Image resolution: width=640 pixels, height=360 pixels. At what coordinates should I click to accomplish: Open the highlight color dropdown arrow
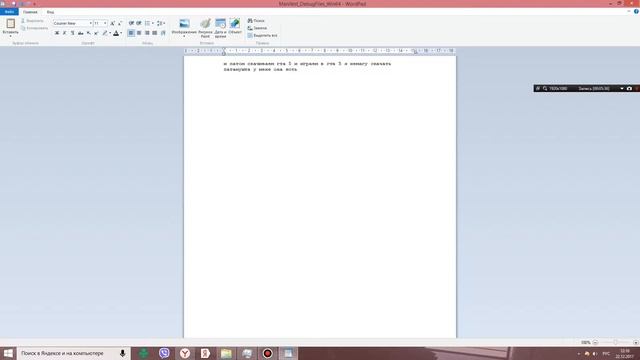(110, 33)
